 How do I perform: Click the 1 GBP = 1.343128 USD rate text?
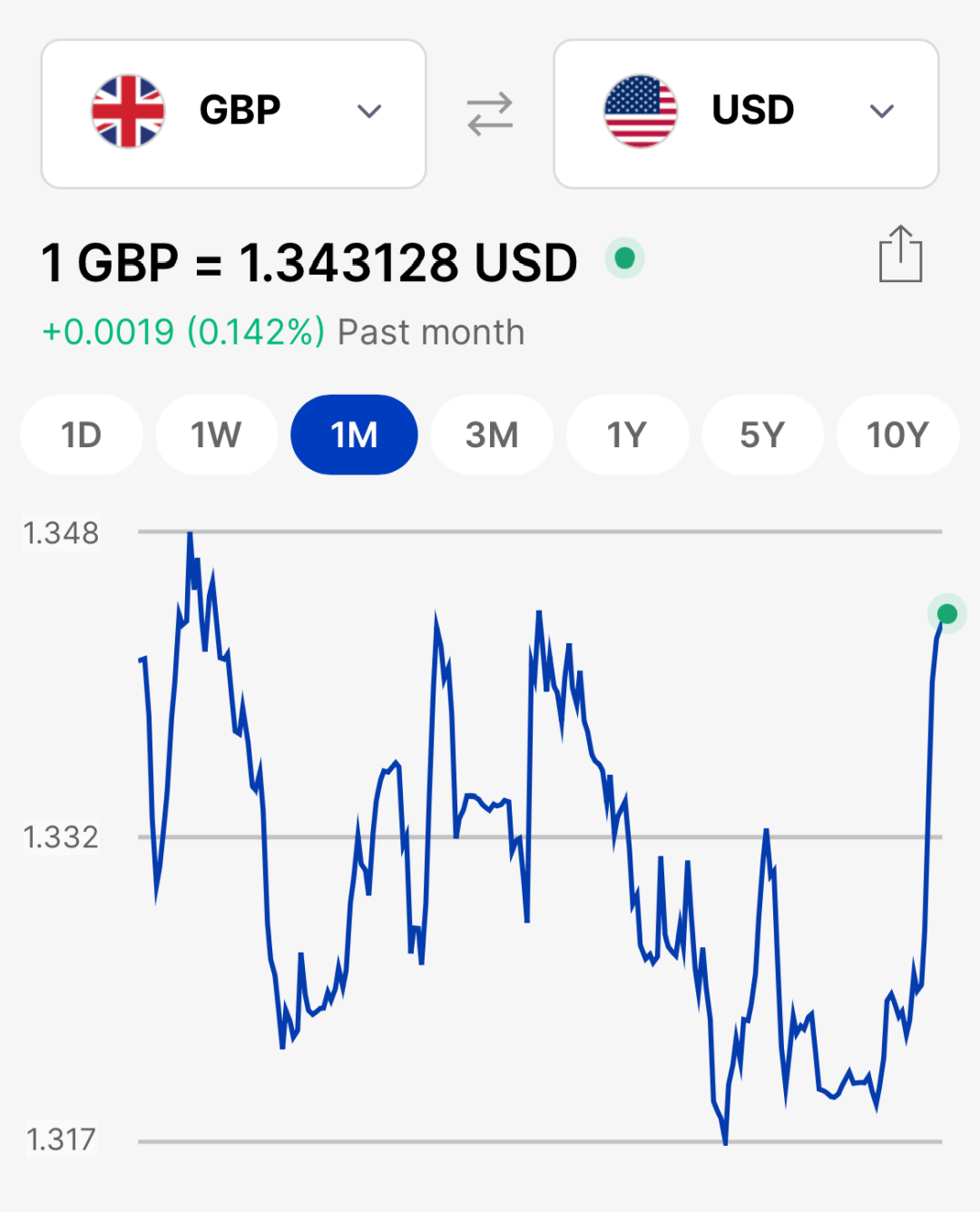(309, 263)
